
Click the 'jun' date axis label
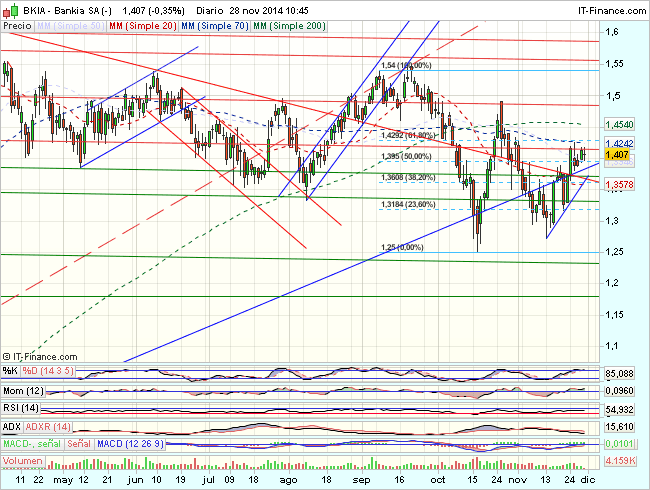[x=136, y=480]
